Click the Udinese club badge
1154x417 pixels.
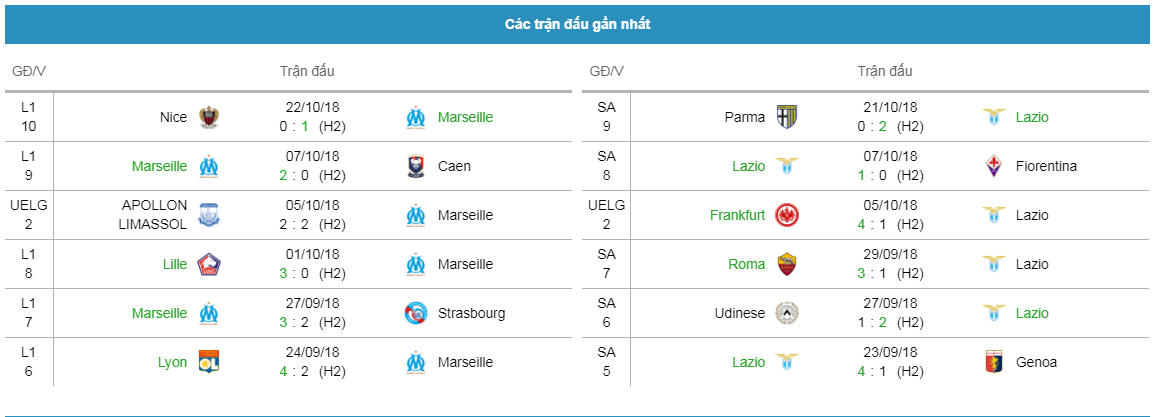pos(787,313)
